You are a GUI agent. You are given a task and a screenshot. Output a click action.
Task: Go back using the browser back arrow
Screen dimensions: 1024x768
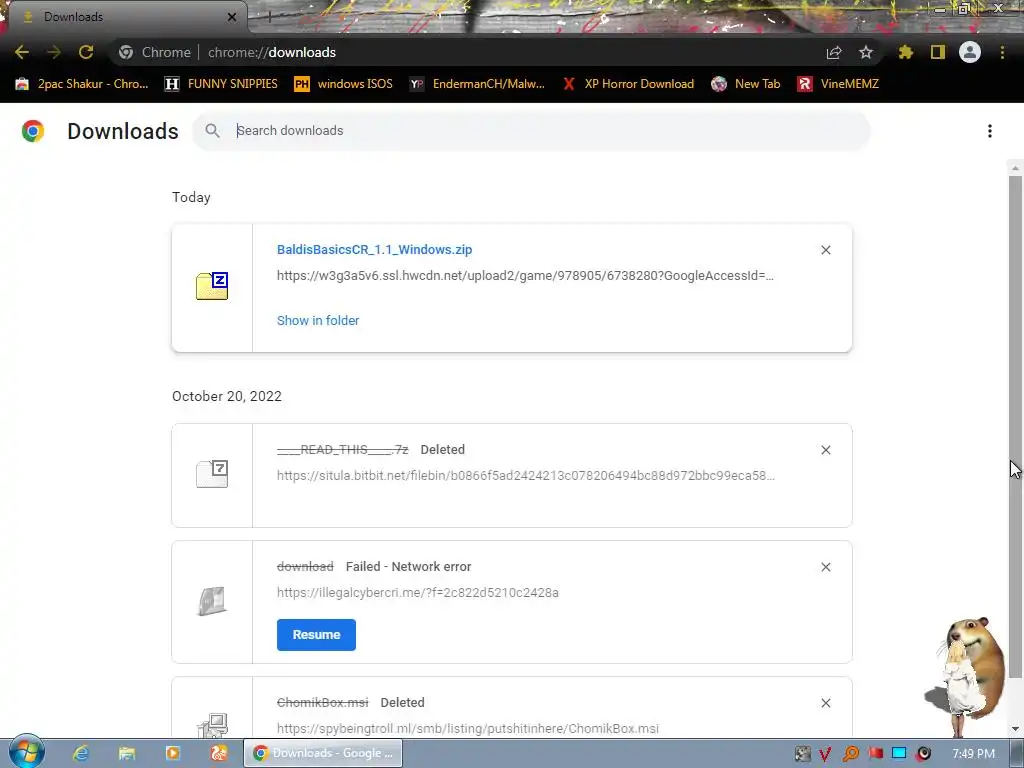click(x=22, y=52)
